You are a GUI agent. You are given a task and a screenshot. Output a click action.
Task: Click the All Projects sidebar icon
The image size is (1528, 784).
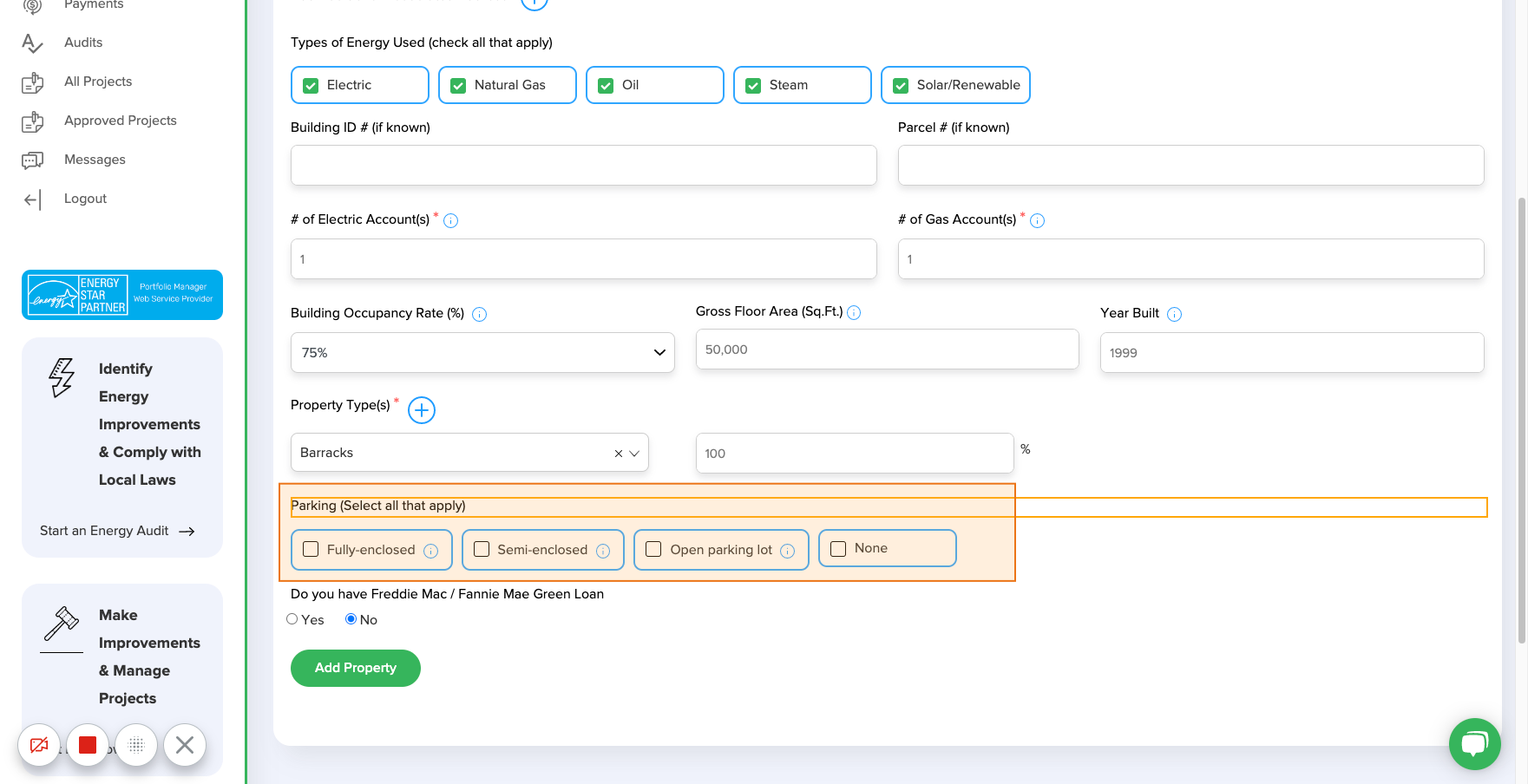[x=32, y=82]
